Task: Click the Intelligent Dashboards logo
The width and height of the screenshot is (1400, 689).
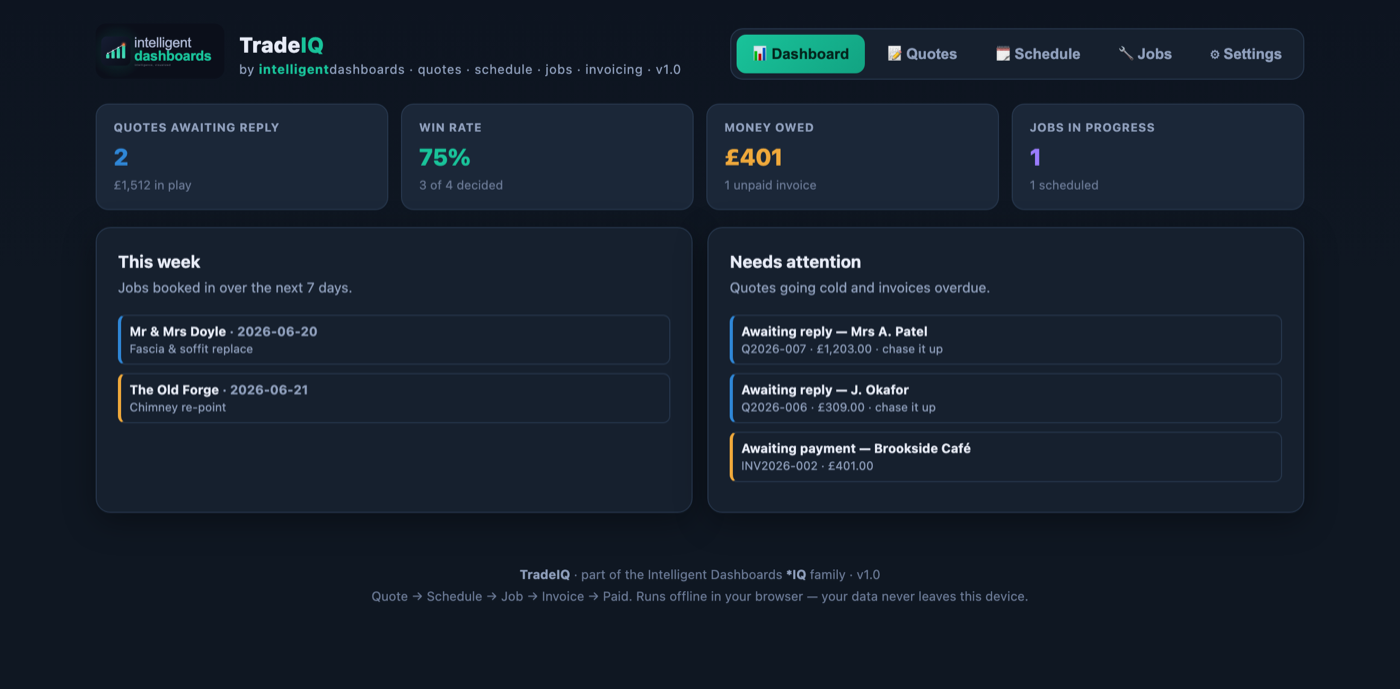Action: click(160, 51)
